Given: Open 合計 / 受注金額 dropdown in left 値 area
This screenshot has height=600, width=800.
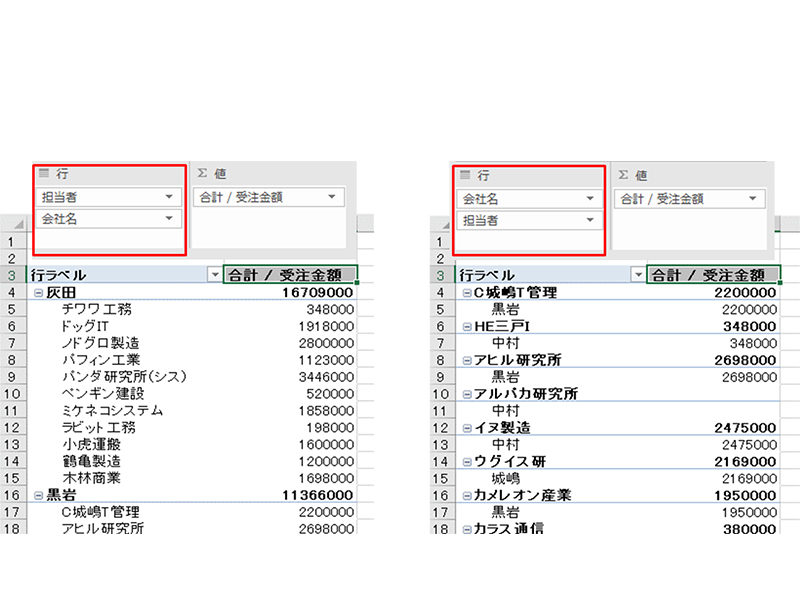Looking at the screenshot, I should tap(331, 198).
